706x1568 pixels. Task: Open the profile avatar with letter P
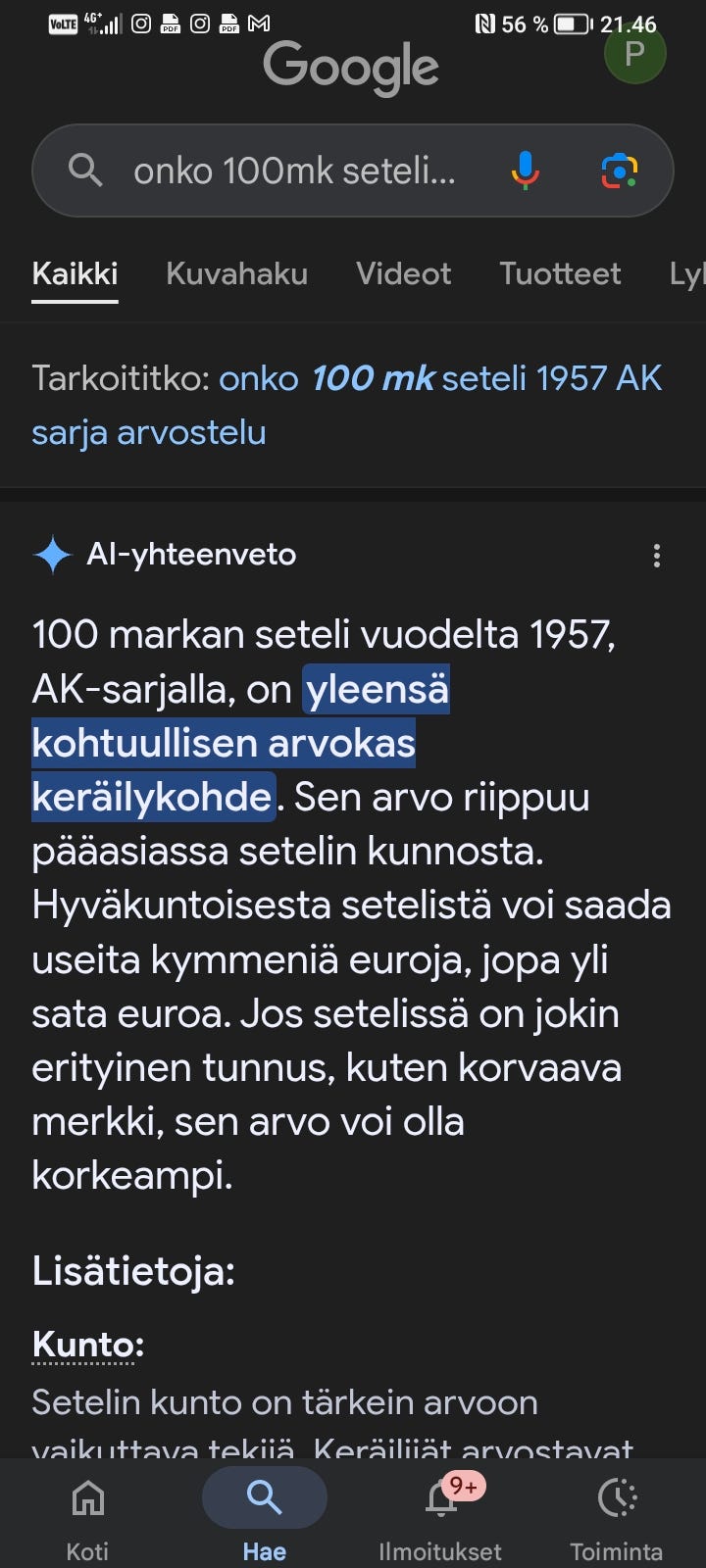[634, 54]
